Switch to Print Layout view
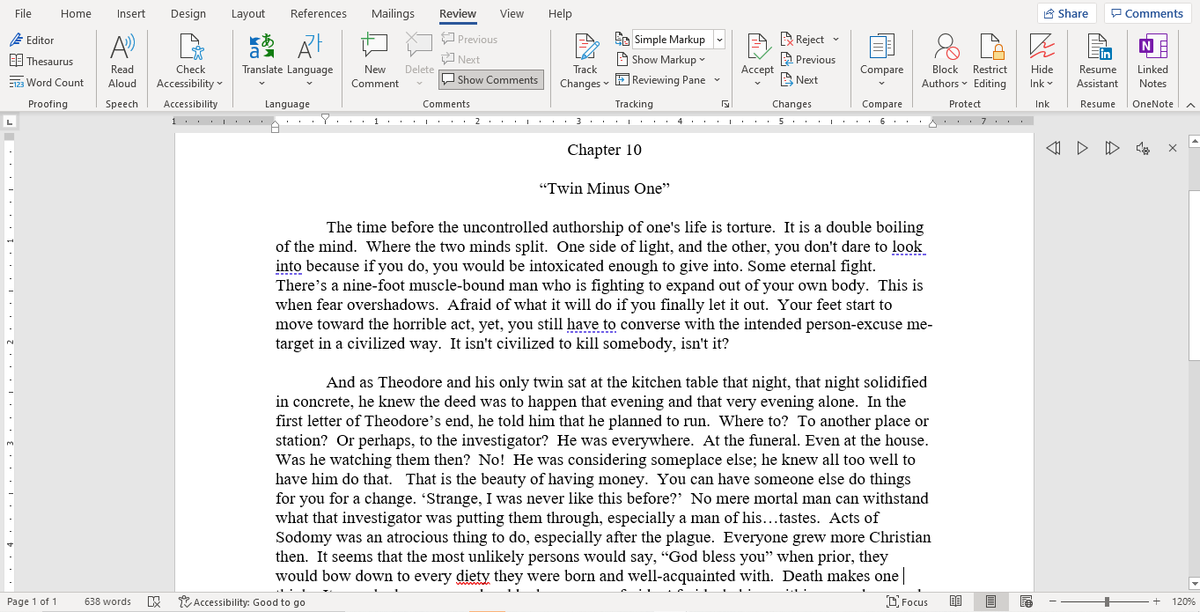This screenshot has height=612, width=1200. point(990,602)
